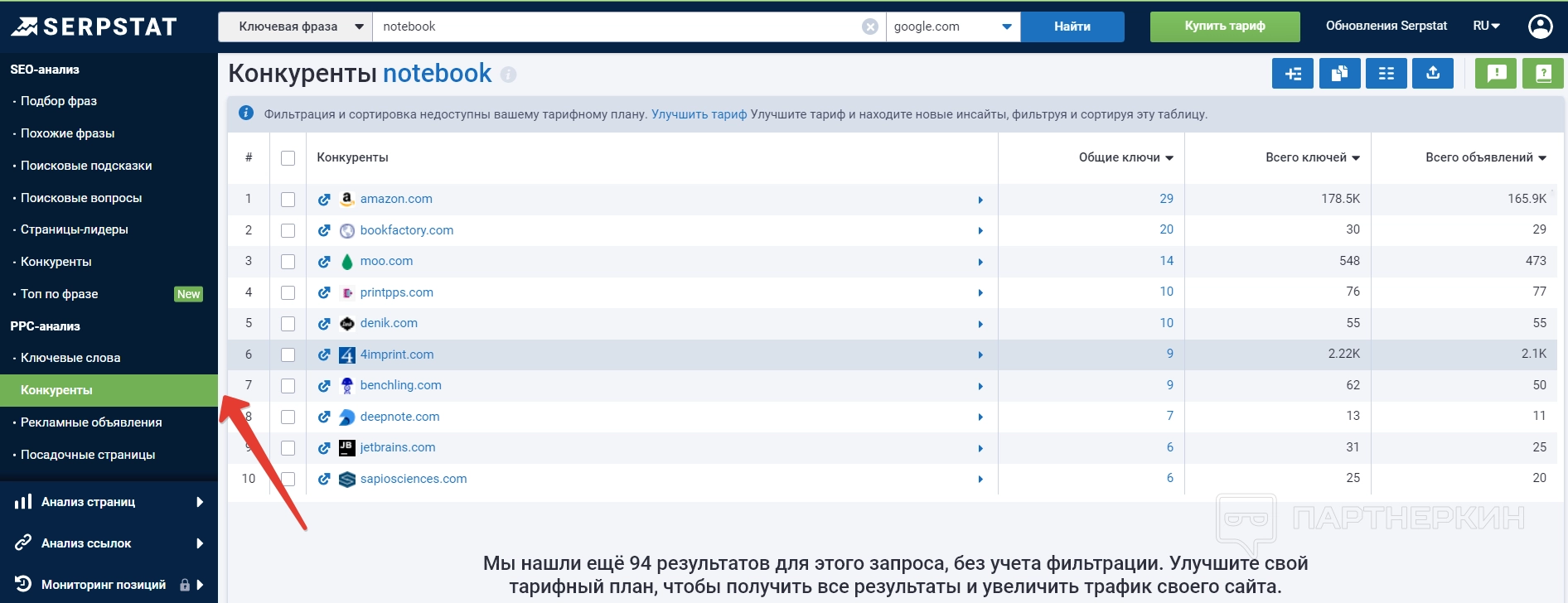Screen dimensions: 1568x603
Task: Click the green help question icon
Action: click(1543, 74)
